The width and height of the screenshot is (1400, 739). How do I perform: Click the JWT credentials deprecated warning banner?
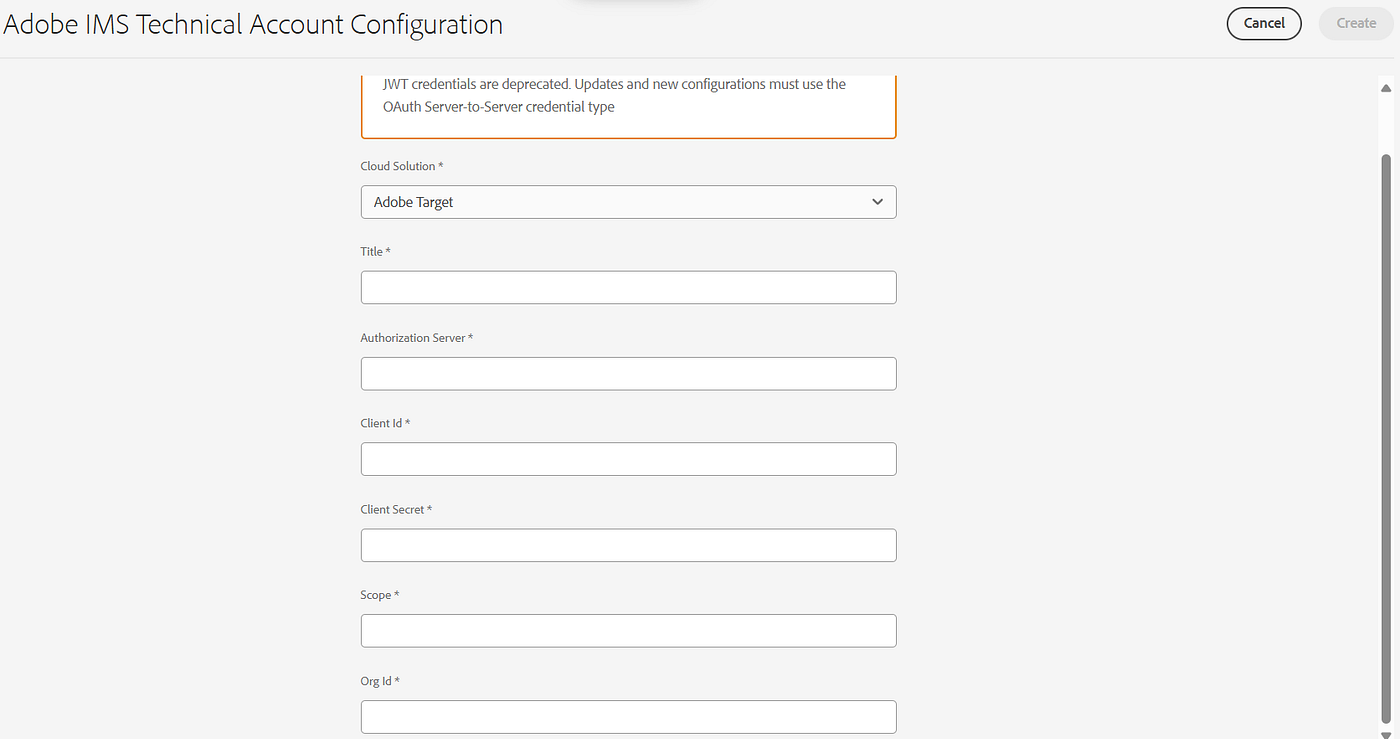[628, 106]
